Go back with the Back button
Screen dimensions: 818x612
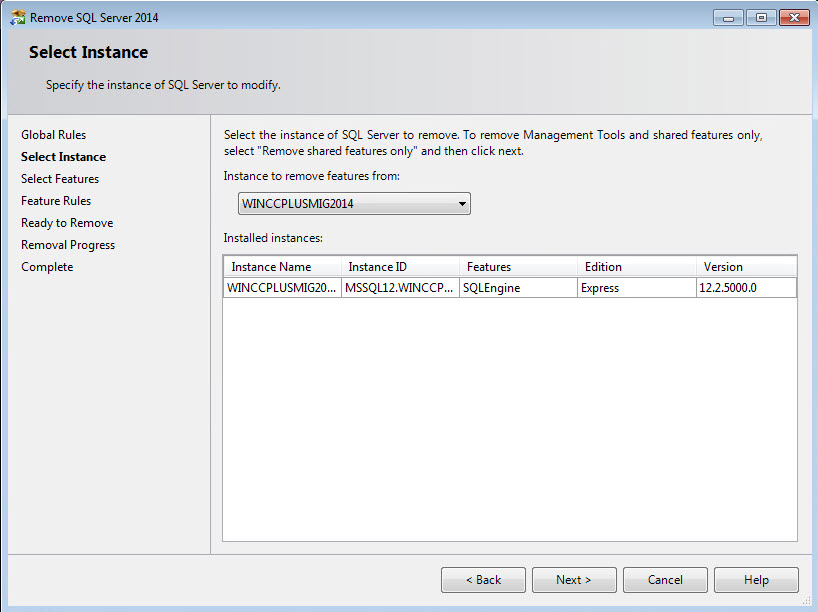[x=483, y=580]
